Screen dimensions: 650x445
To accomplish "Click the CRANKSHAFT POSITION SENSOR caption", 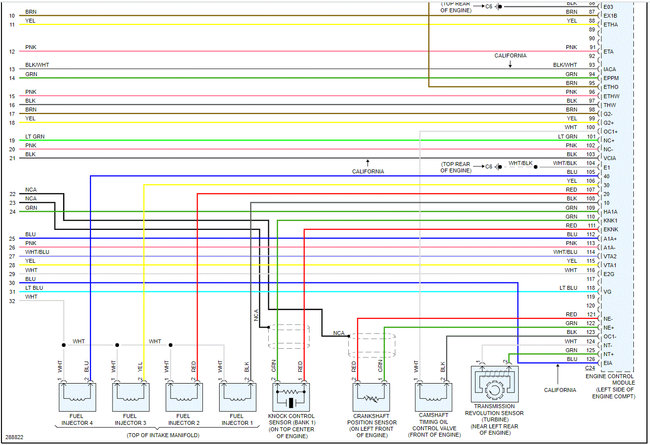I will click(x=372, y=419).
